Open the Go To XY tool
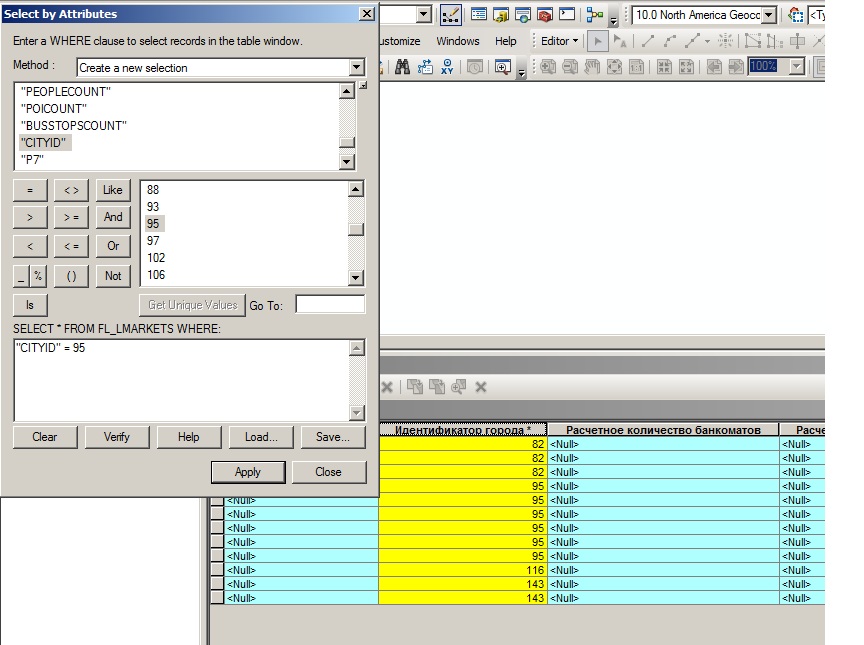This screenshot has width=864, height=645. pos(450,67)
